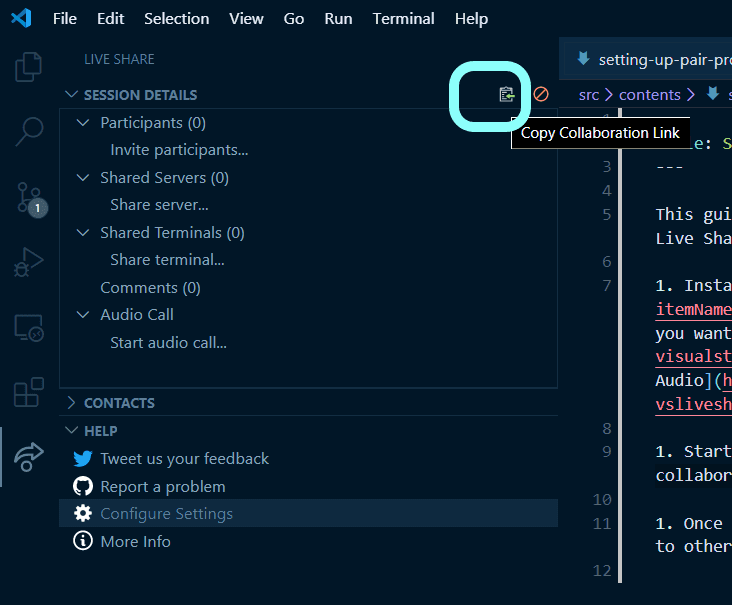Click Start audio call...
The width and height of the screenshot is (732, 605).
pyautogui.click(x=168, y=342)
